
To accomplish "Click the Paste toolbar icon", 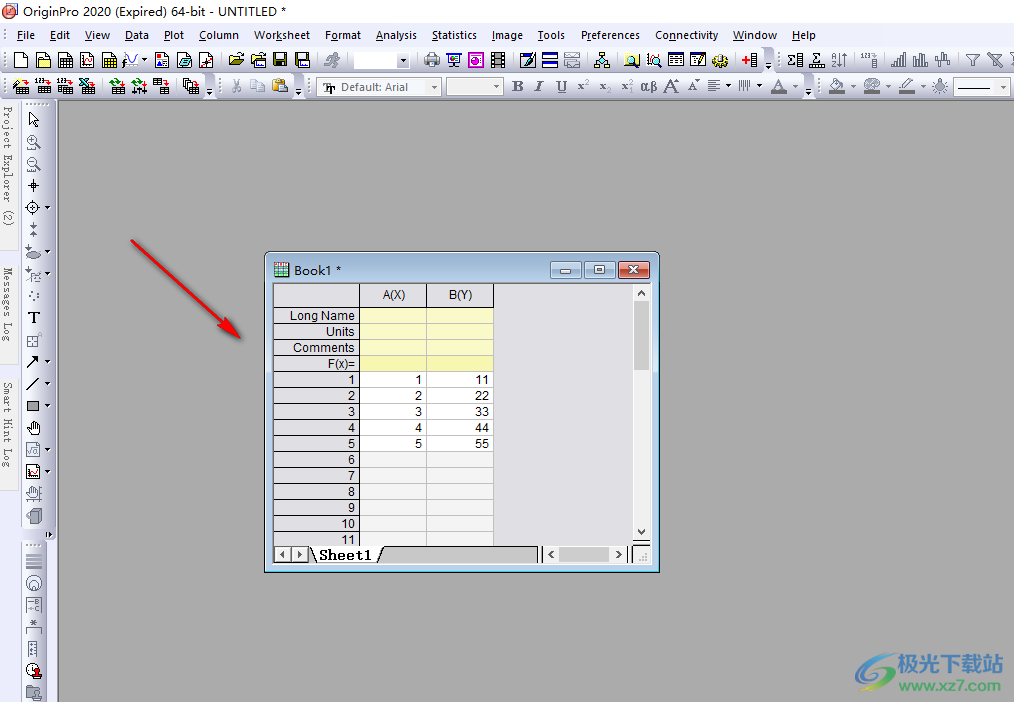I will tap(280, 86).
